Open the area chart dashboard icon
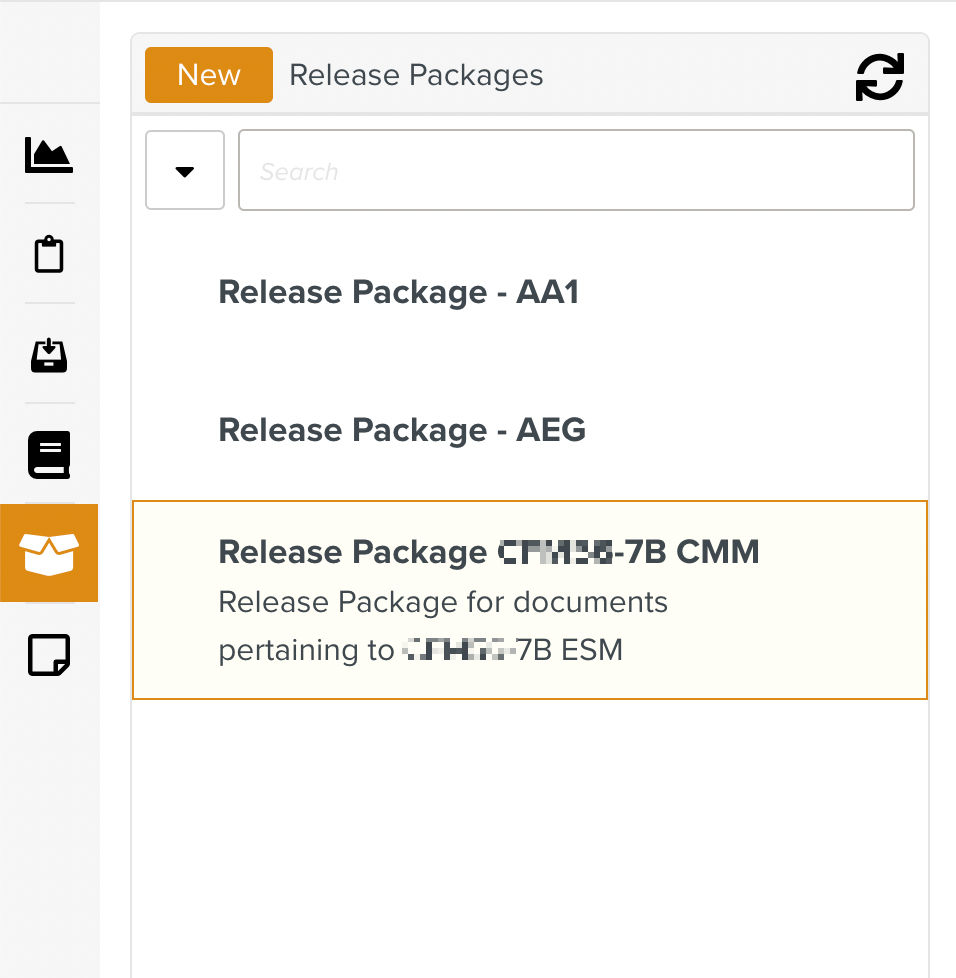956x978 pixels. point(48,155)
